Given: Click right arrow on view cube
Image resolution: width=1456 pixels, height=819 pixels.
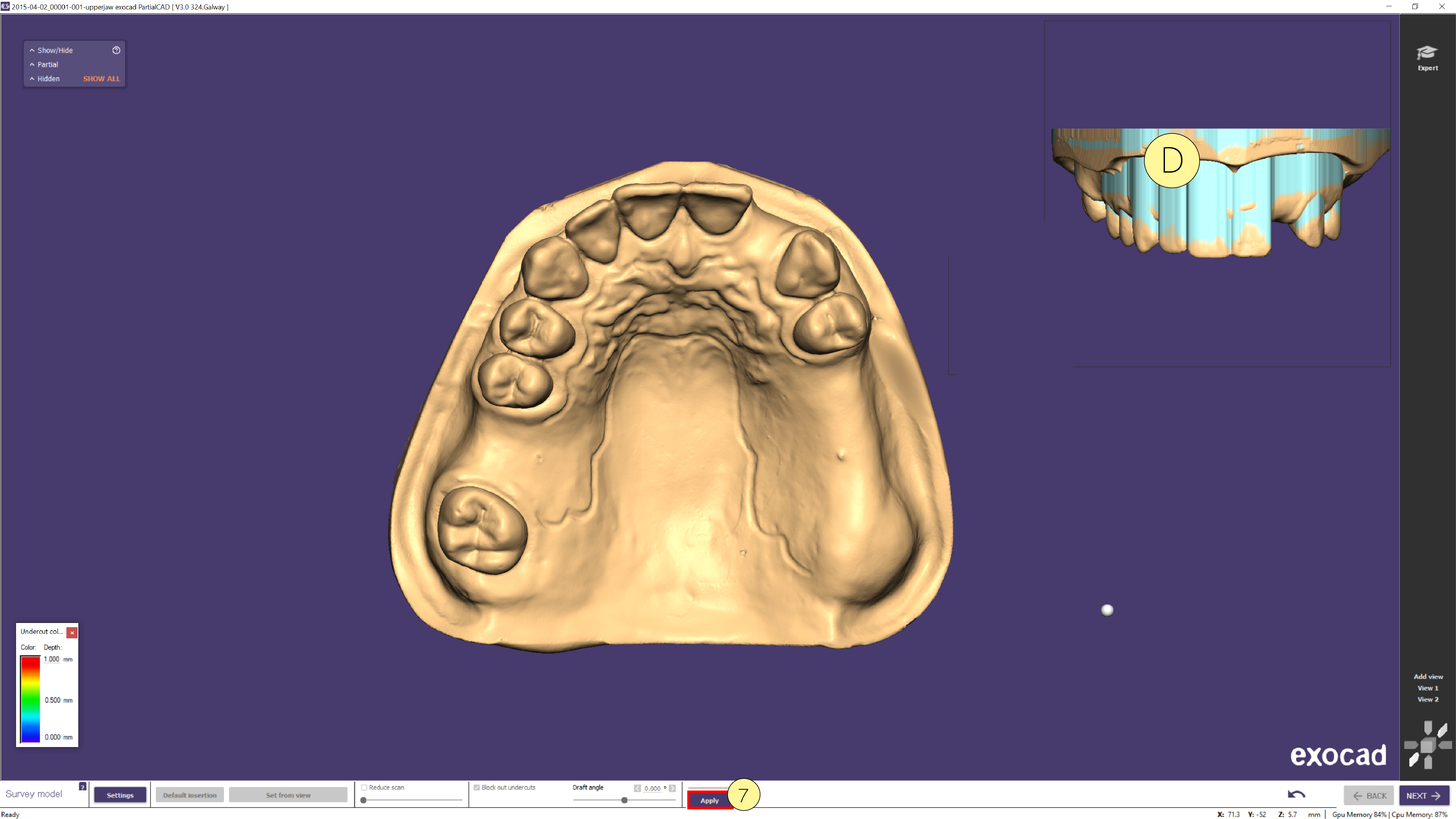Looking at the screenshot, I should (1445, 746).
